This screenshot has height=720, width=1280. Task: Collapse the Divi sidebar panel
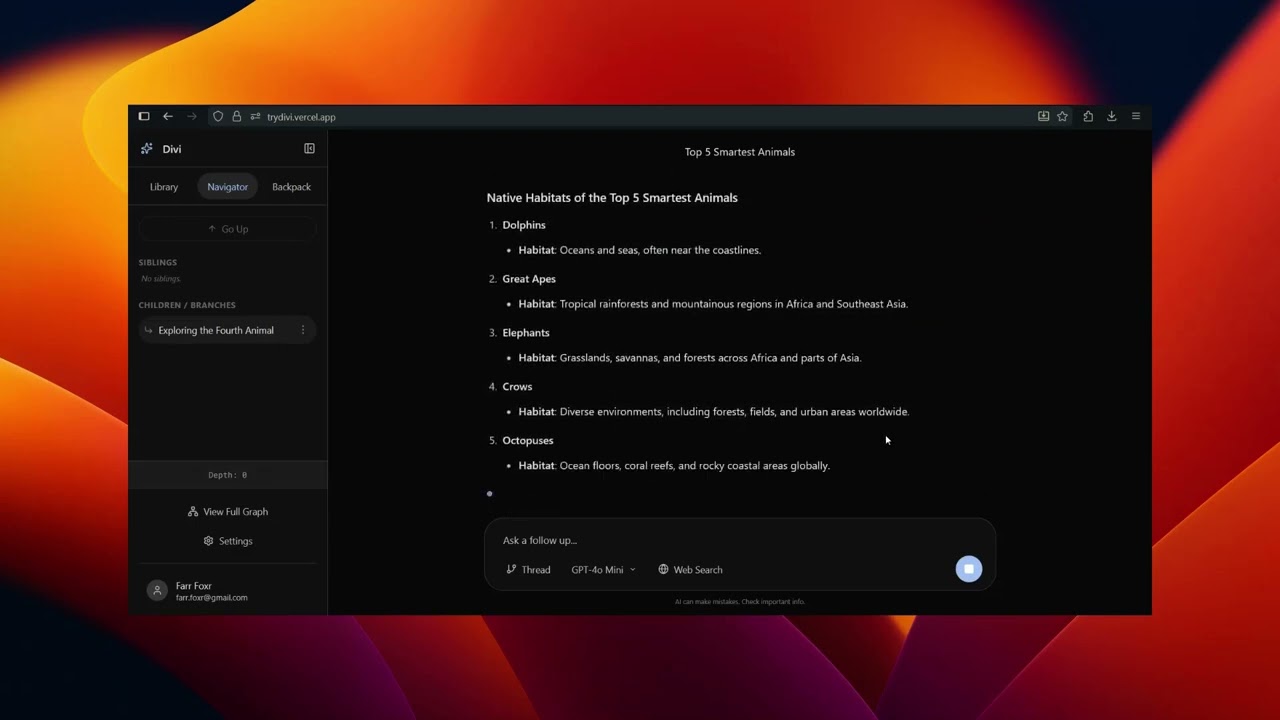pos(309,149)
